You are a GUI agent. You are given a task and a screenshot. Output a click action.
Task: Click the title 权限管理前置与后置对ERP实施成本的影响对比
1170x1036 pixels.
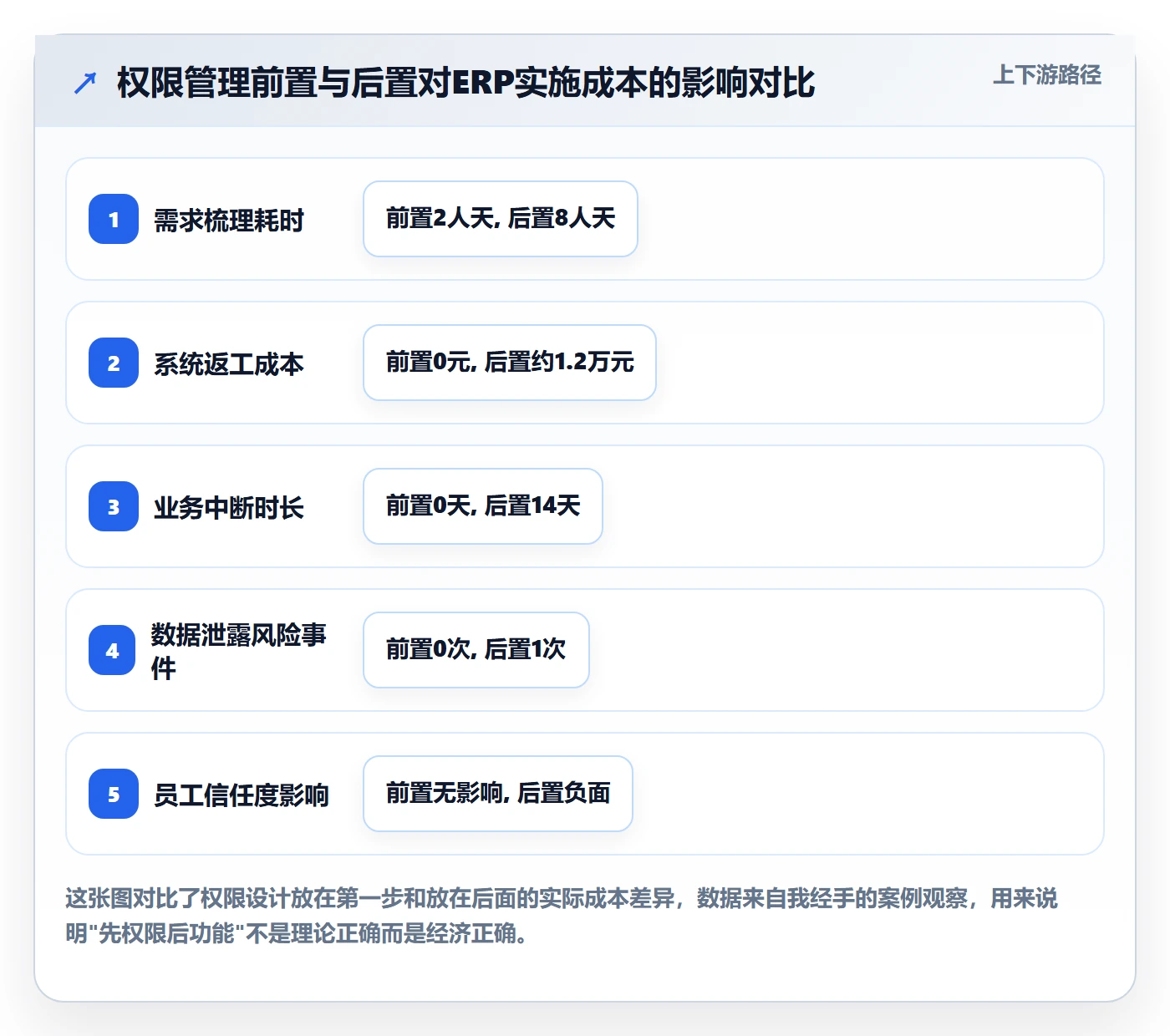tap(465, 83)
